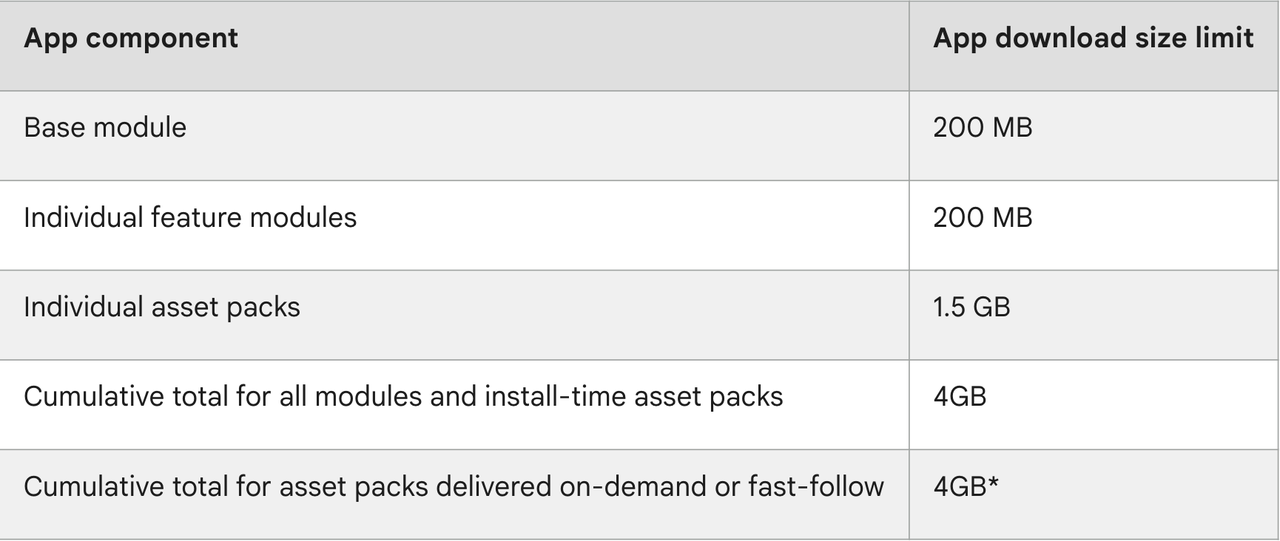Click the word Base in the first row
Screen dimensions: 1280x541
pyautogui.click(x=51, y=128)
